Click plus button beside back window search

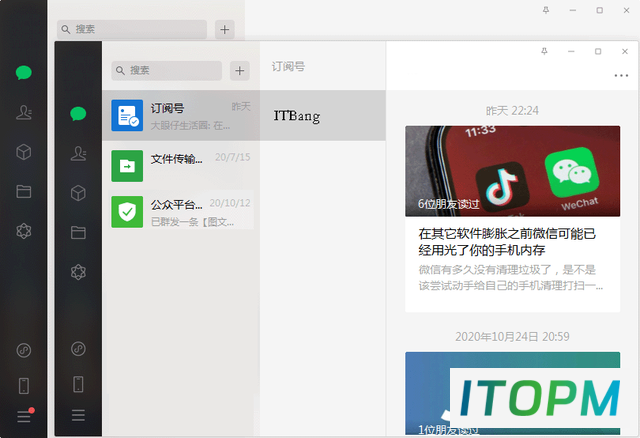point(224,29)
